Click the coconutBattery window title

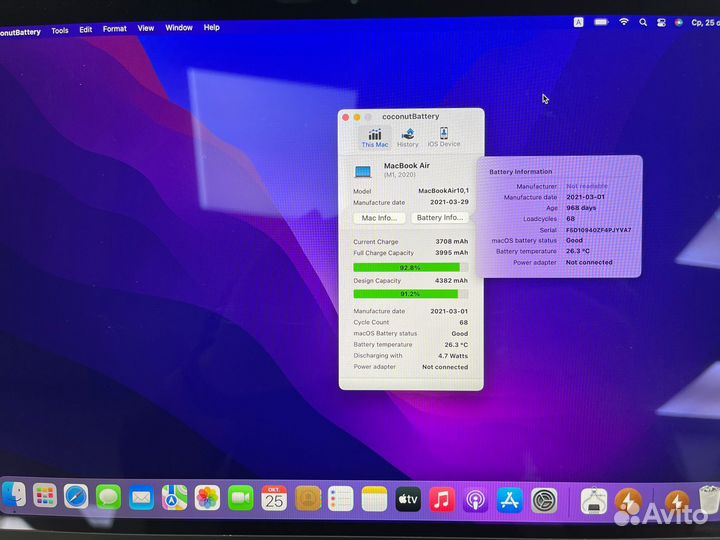[411, 117]
